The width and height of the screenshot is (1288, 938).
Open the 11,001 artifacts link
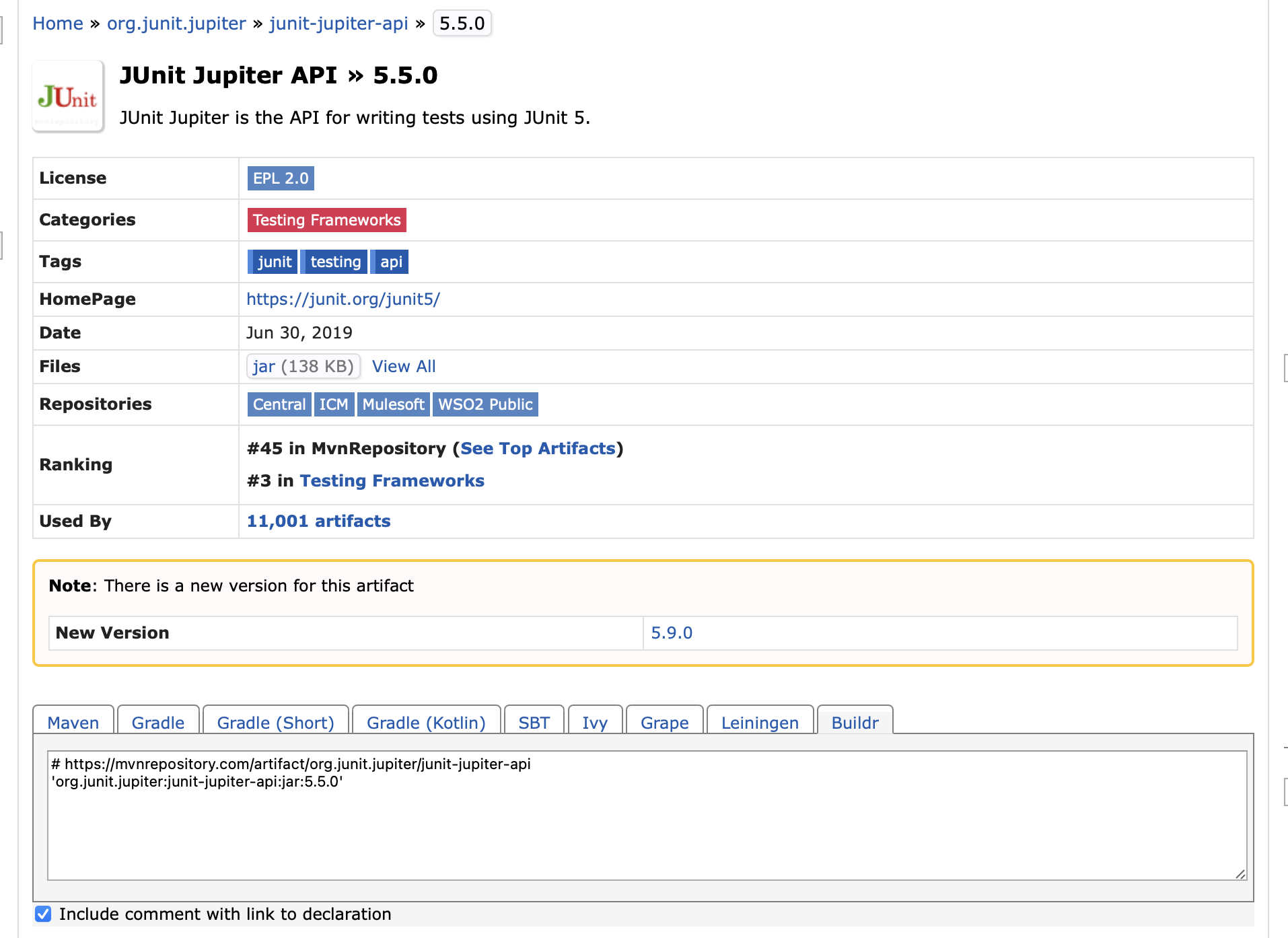319,521
